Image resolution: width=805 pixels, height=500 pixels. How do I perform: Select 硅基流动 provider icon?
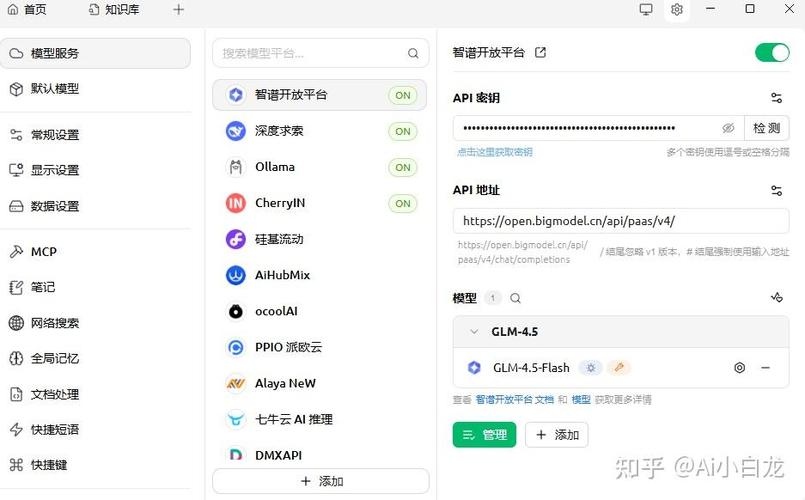point(236,239)
